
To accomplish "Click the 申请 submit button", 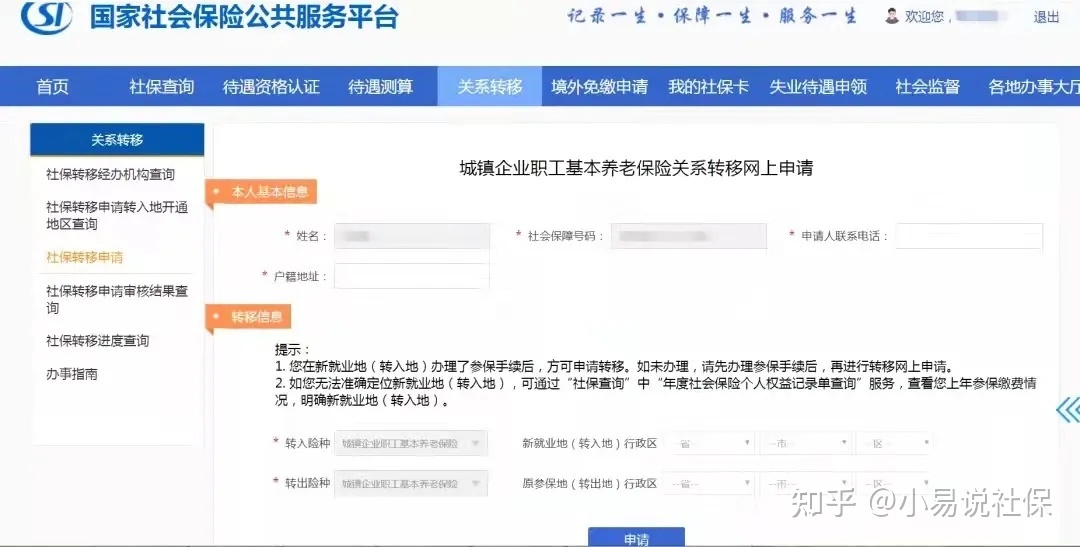I will (636, 537).
